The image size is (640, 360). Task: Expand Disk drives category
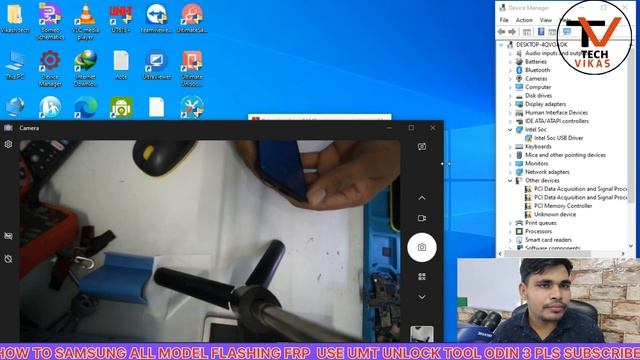tap(510, 96)
